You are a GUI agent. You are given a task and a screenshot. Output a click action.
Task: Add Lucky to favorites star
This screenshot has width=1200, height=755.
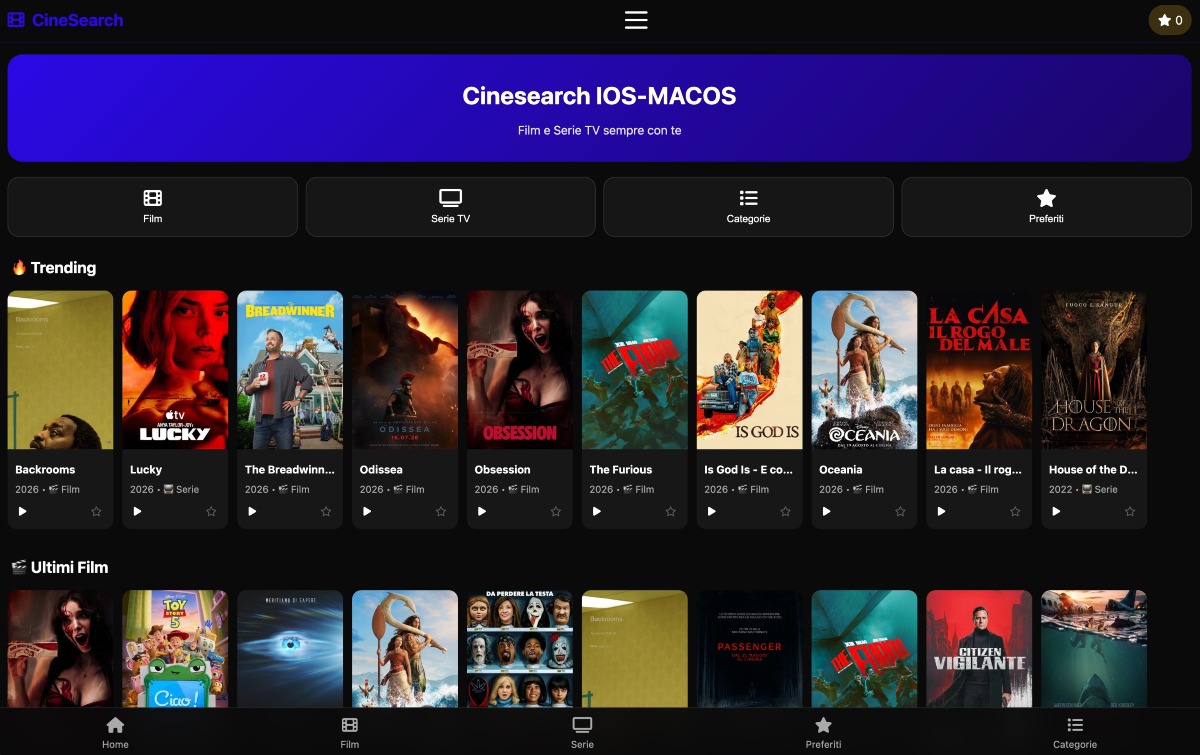pos(211,511)
